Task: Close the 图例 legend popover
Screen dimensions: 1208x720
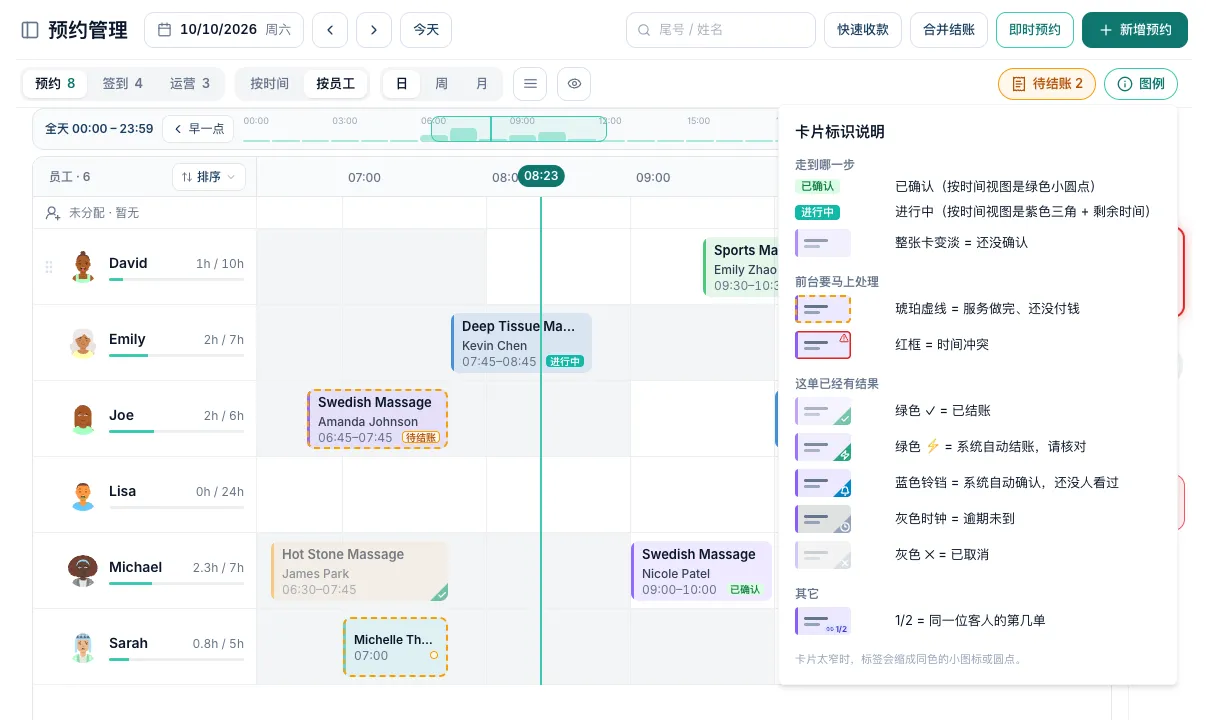Action: pos(1141,84)
